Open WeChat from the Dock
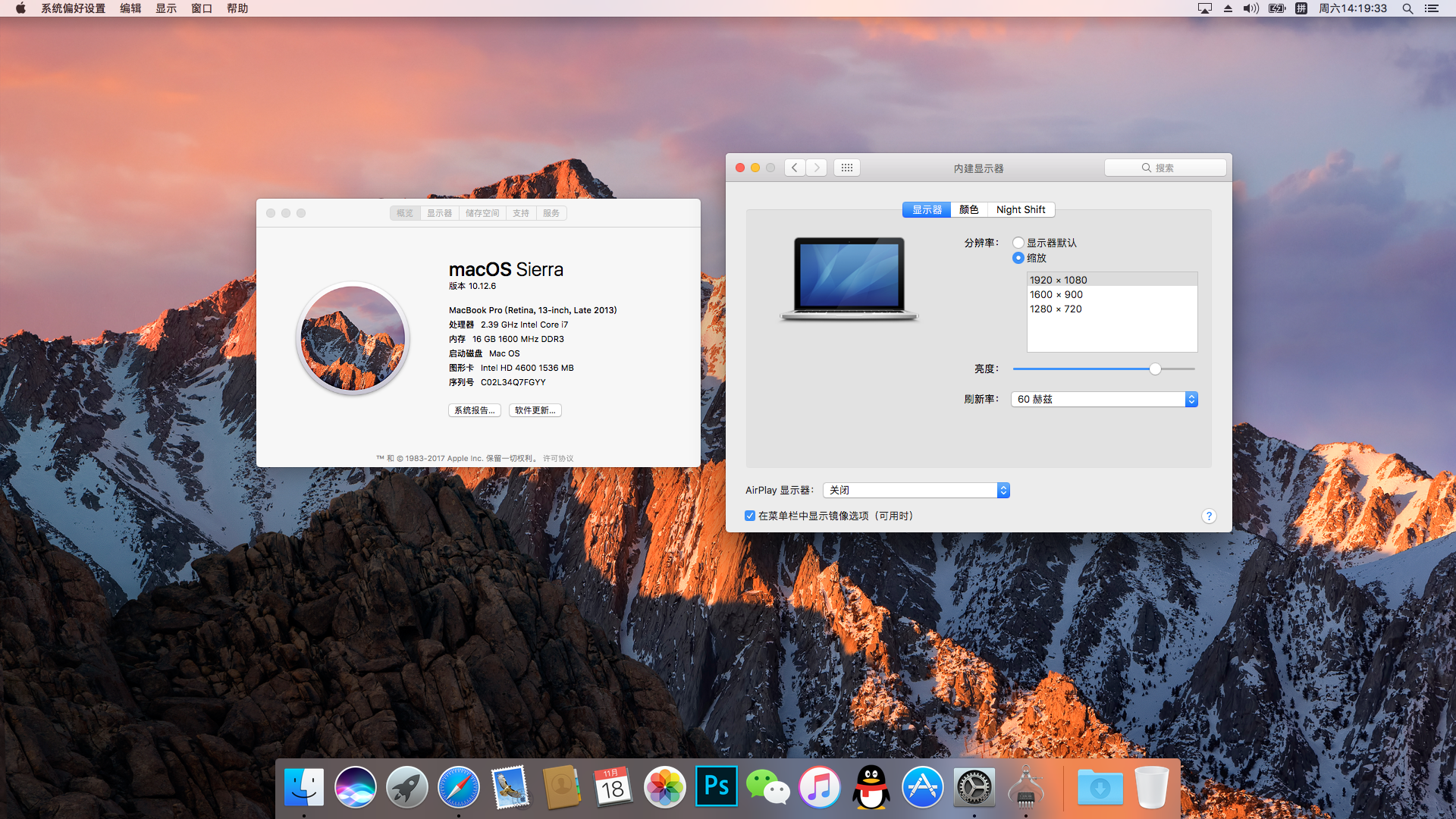Viewport: 1456px width, 819px height. click(x=768, y=787)
